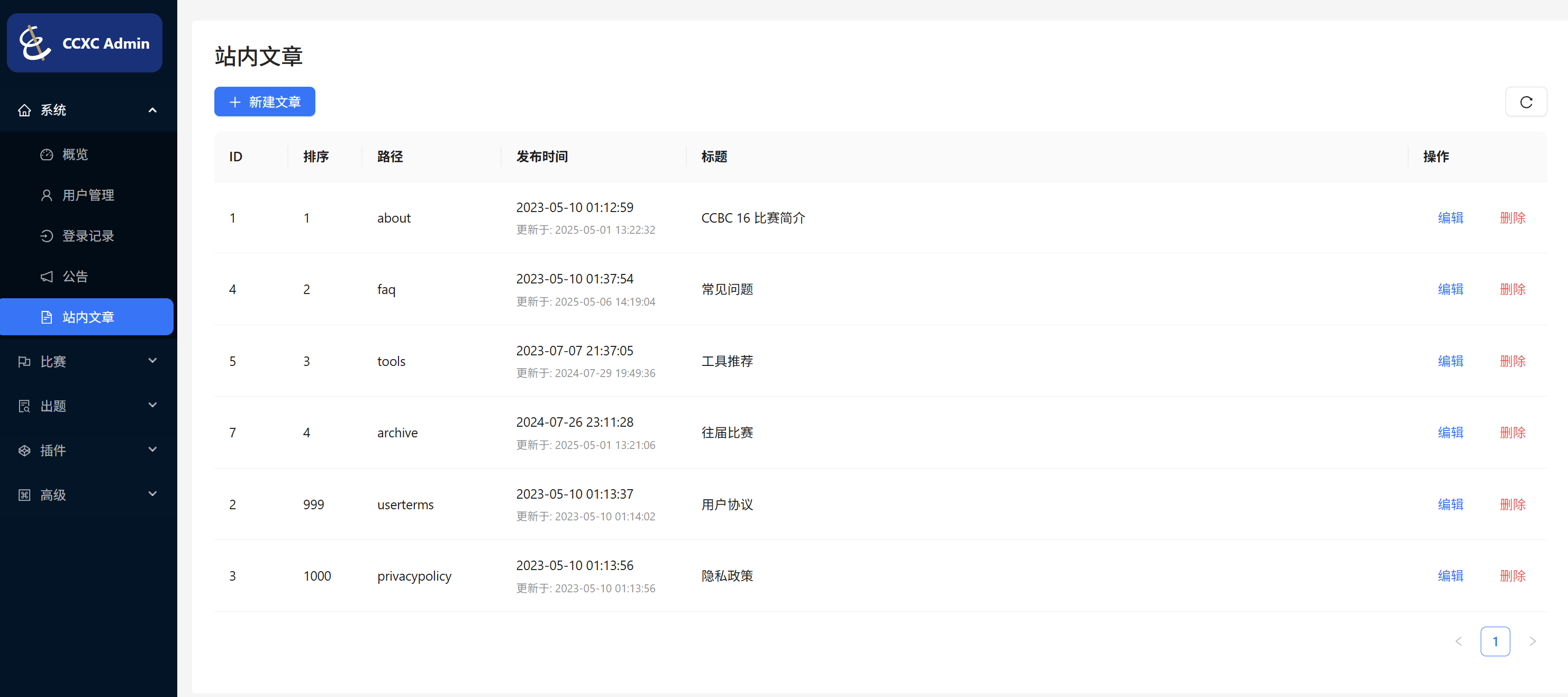1568x697 pixels.
Task: Click the 登录记录 history icon
Action: 47,236
